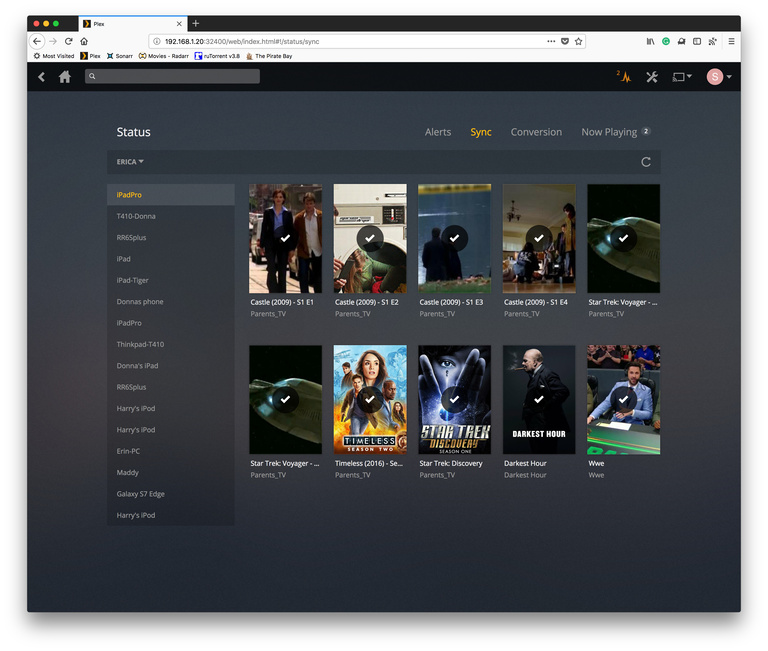This screenshot has width=768, height=651.
Task: Select the Thinkpad-T410 device
Action: [170, 344]
